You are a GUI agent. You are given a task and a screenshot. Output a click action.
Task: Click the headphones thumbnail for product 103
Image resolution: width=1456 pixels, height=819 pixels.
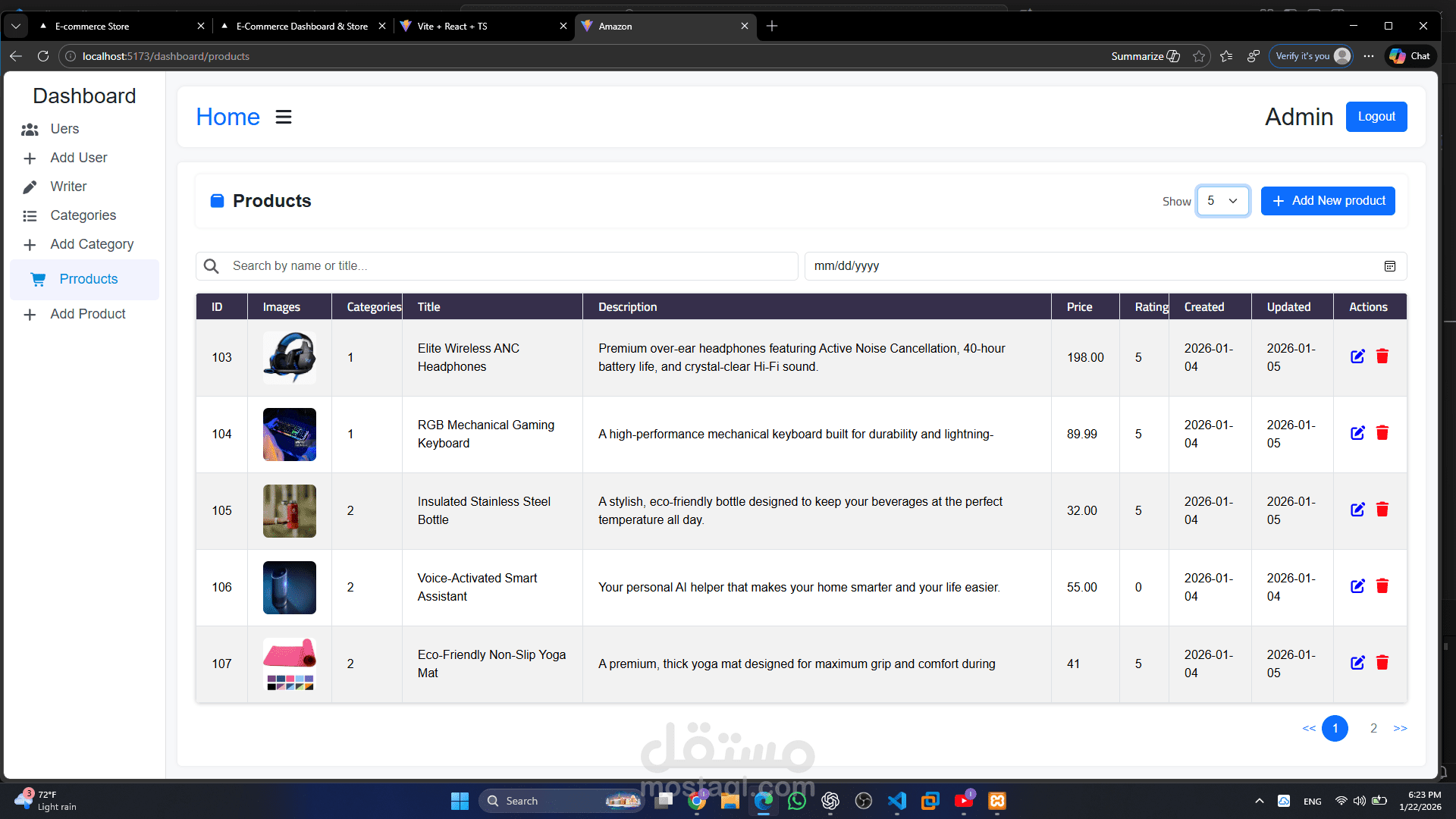pos(290,357)
